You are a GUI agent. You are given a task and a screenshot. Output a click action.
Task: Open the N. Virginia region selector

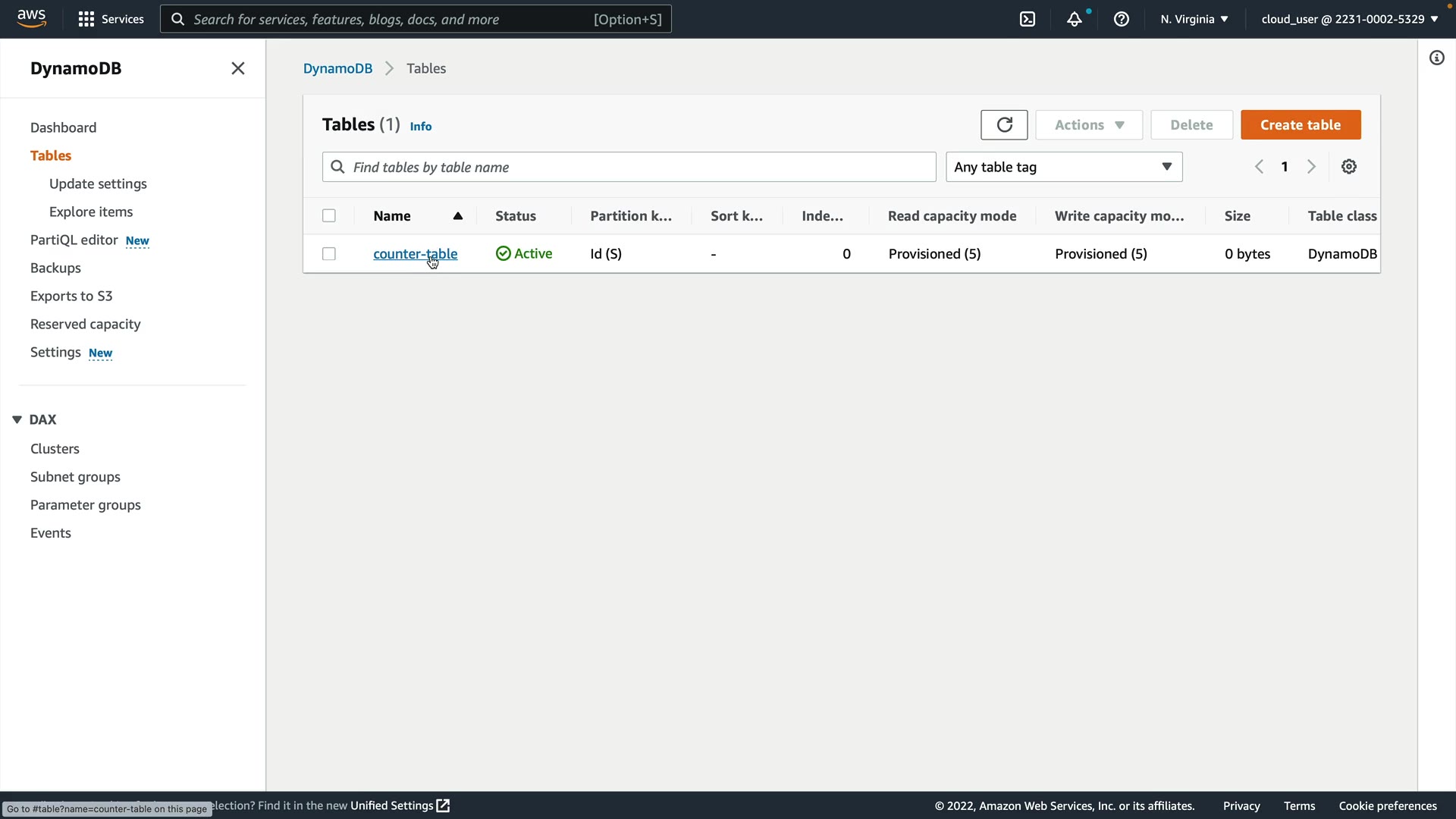(x=1194, y=19)
